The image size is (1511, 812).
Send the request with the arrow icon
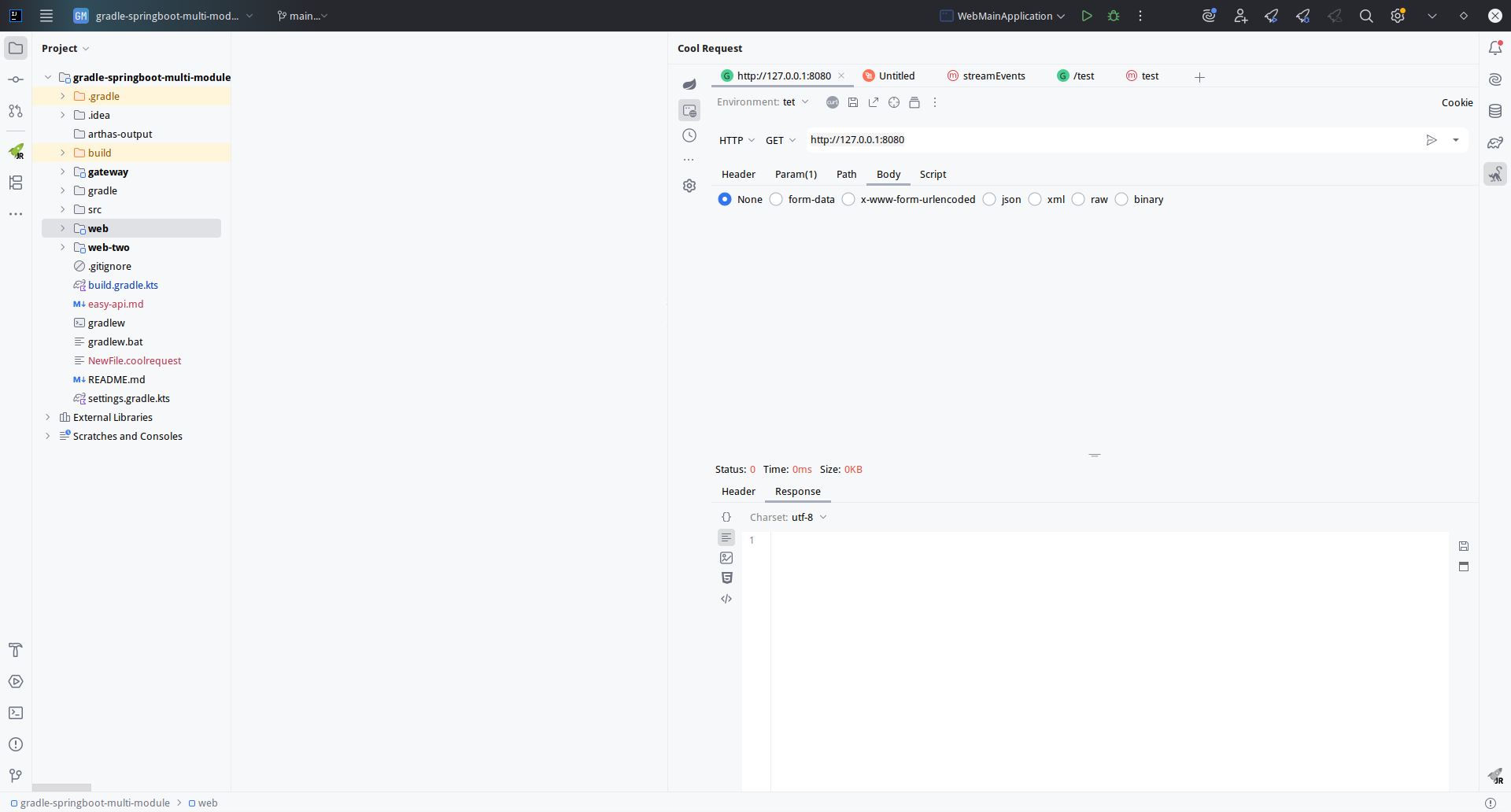pyautogui.click(x=1432, y=140)
